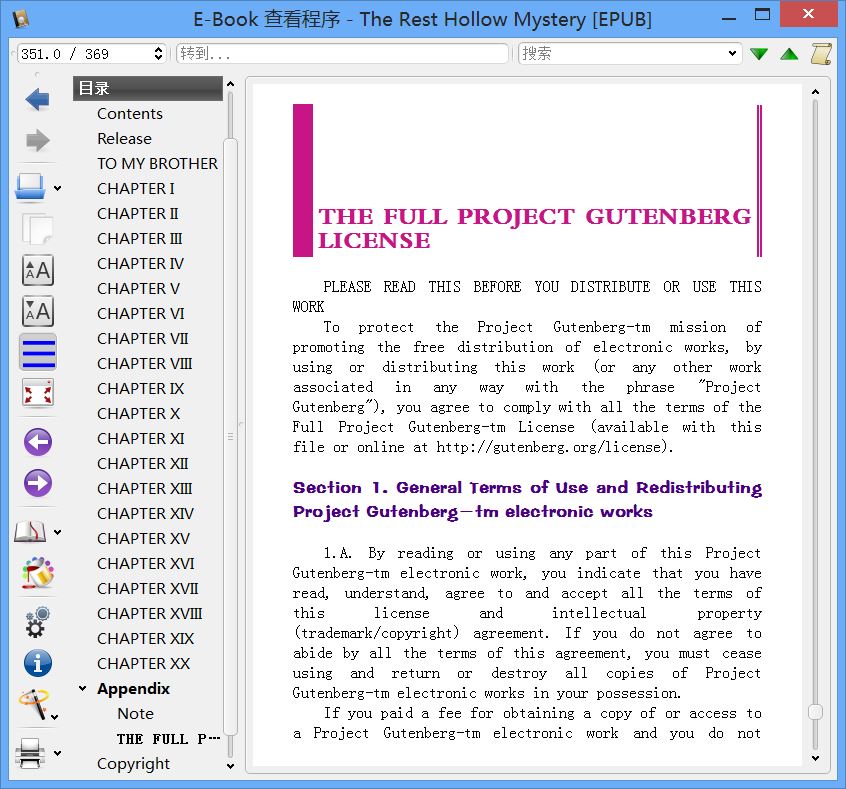Select Release in the table of contents

click(x=124, y=139)
